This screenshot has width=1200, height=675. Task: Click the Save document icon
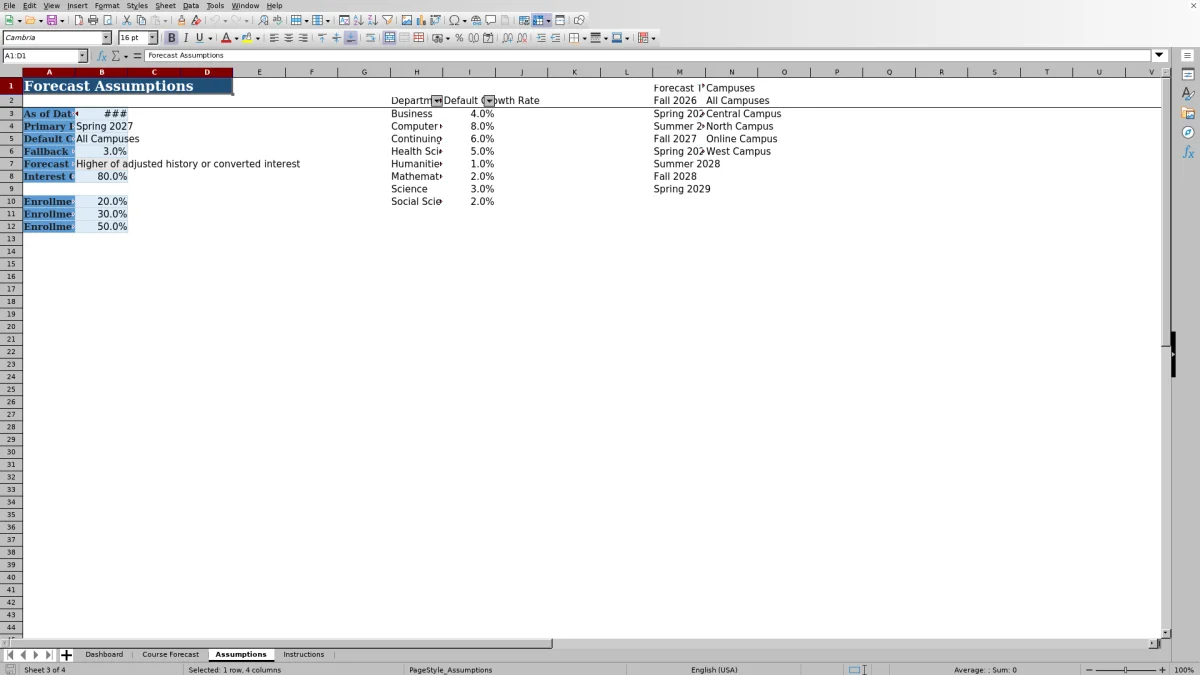point(50,20)
